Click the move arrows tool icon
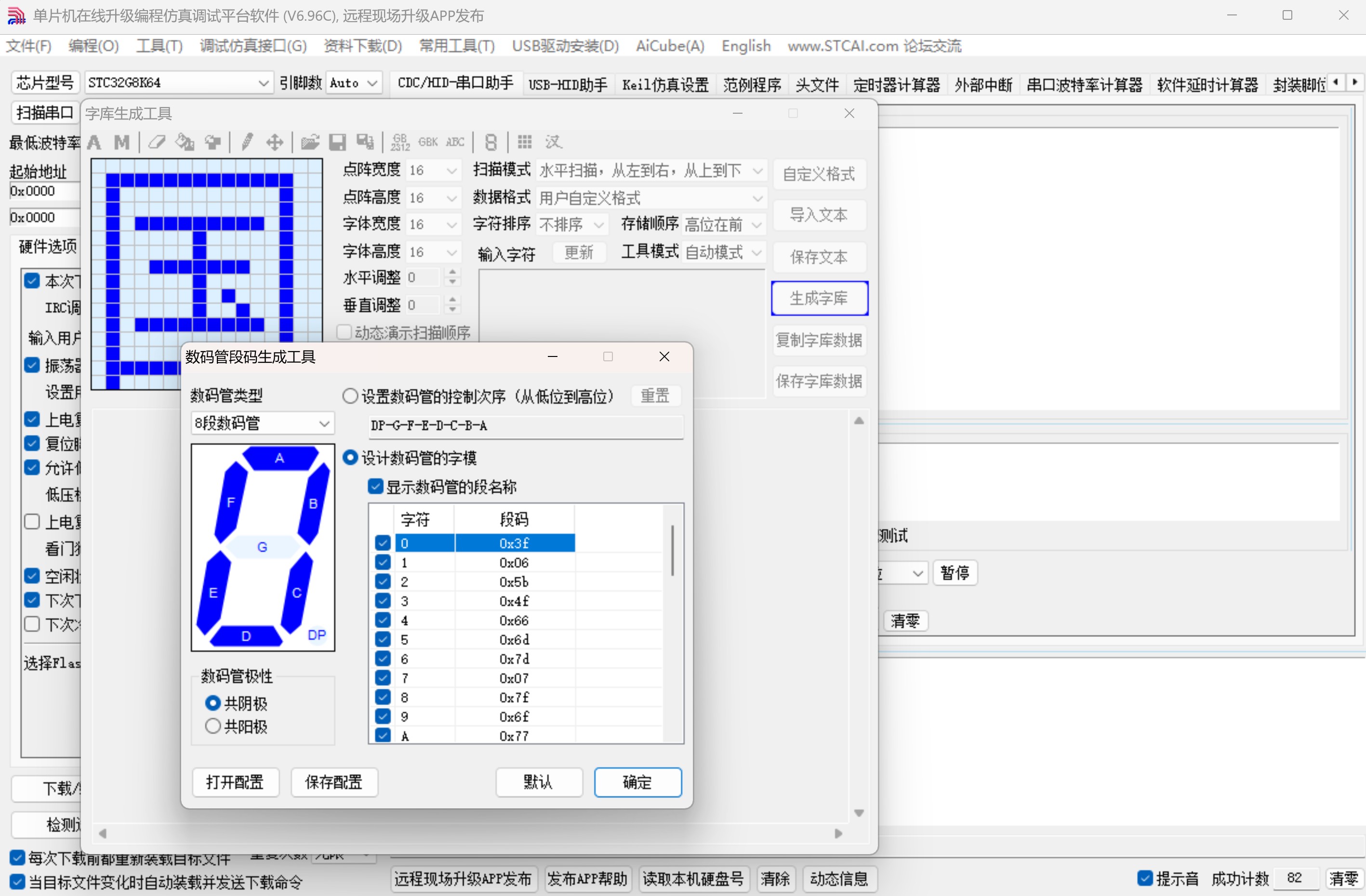1366x896 pixels. pos(275,141)
